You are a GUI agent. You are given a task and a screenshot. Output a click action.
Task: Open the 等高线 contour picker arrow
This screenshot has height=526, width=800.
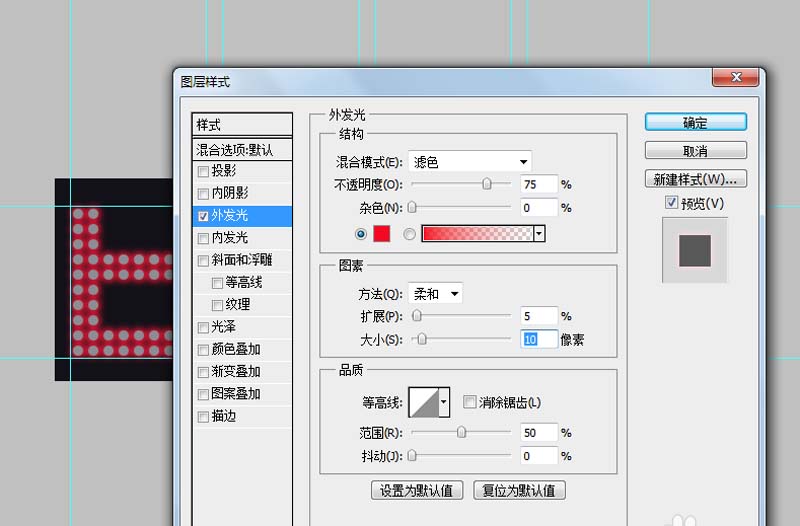tap(444, 402)
